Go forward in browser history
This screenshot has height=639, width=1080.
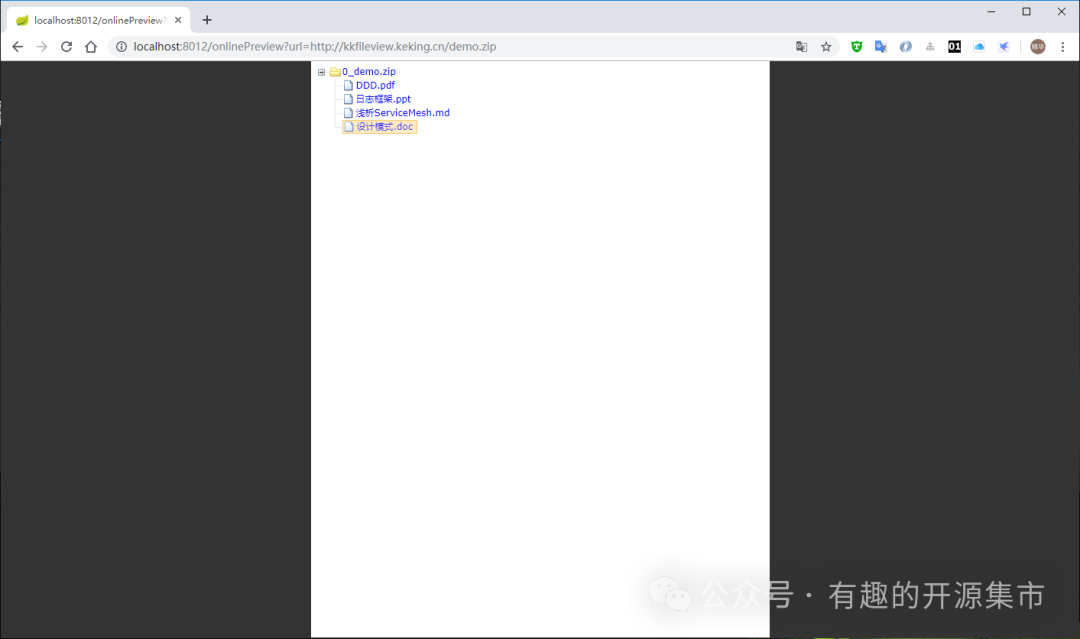pos(42,47)
